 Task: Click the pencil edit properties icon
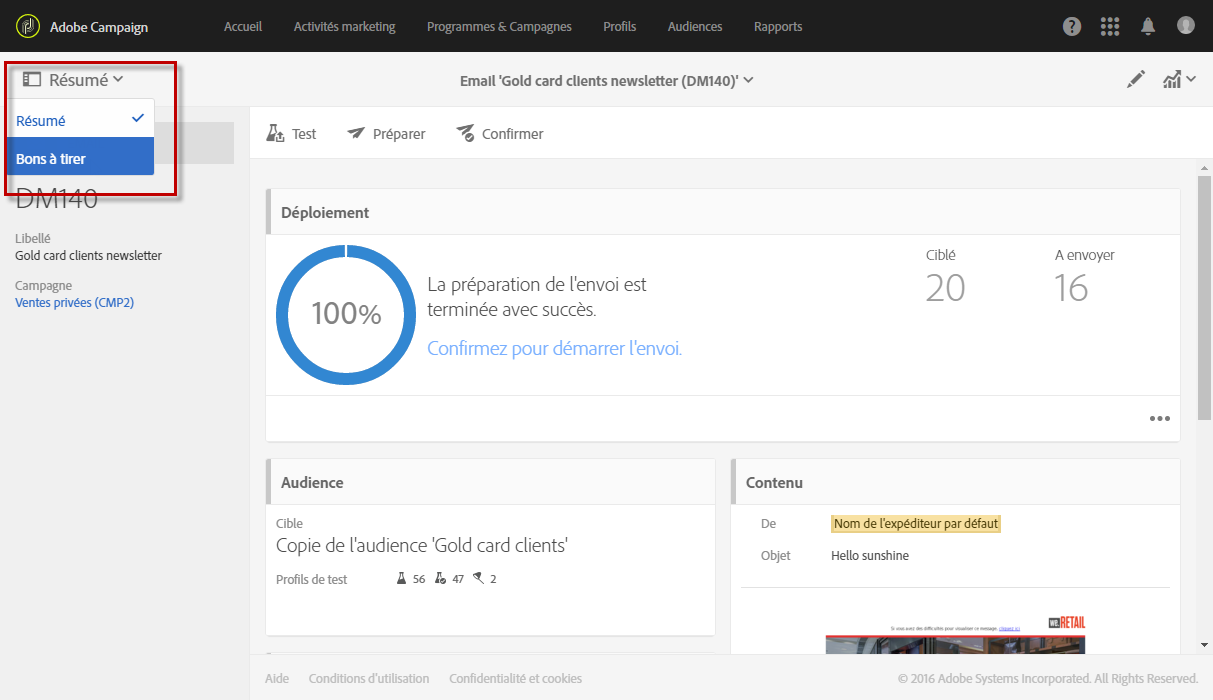click(1136, 80)
